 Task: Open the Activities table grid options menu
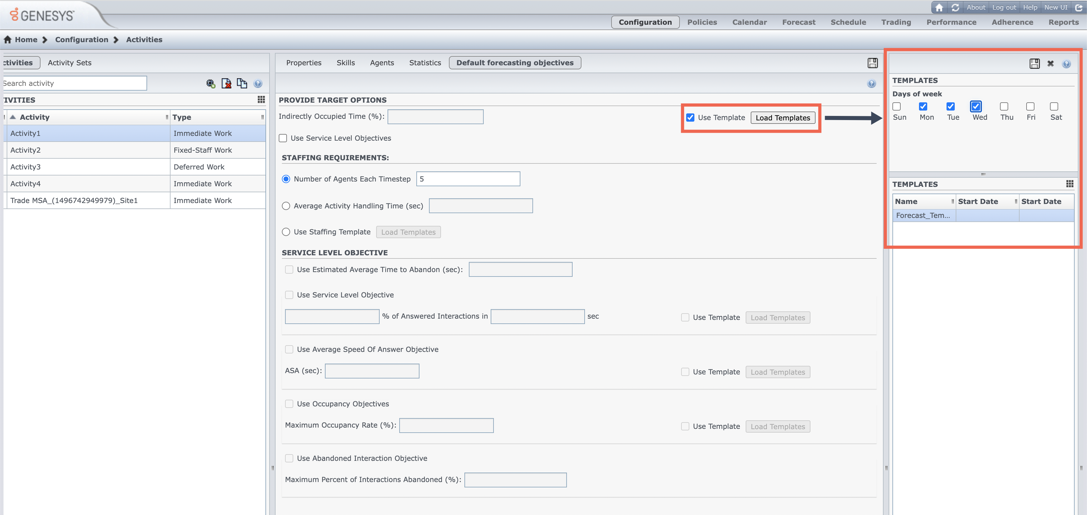pos(261,100)
